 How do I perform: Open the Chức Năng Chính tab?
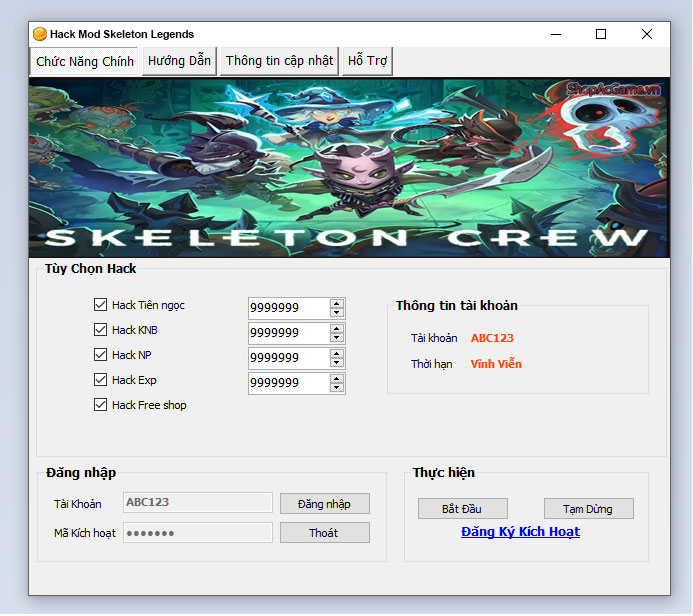click(x=84, y=61)
